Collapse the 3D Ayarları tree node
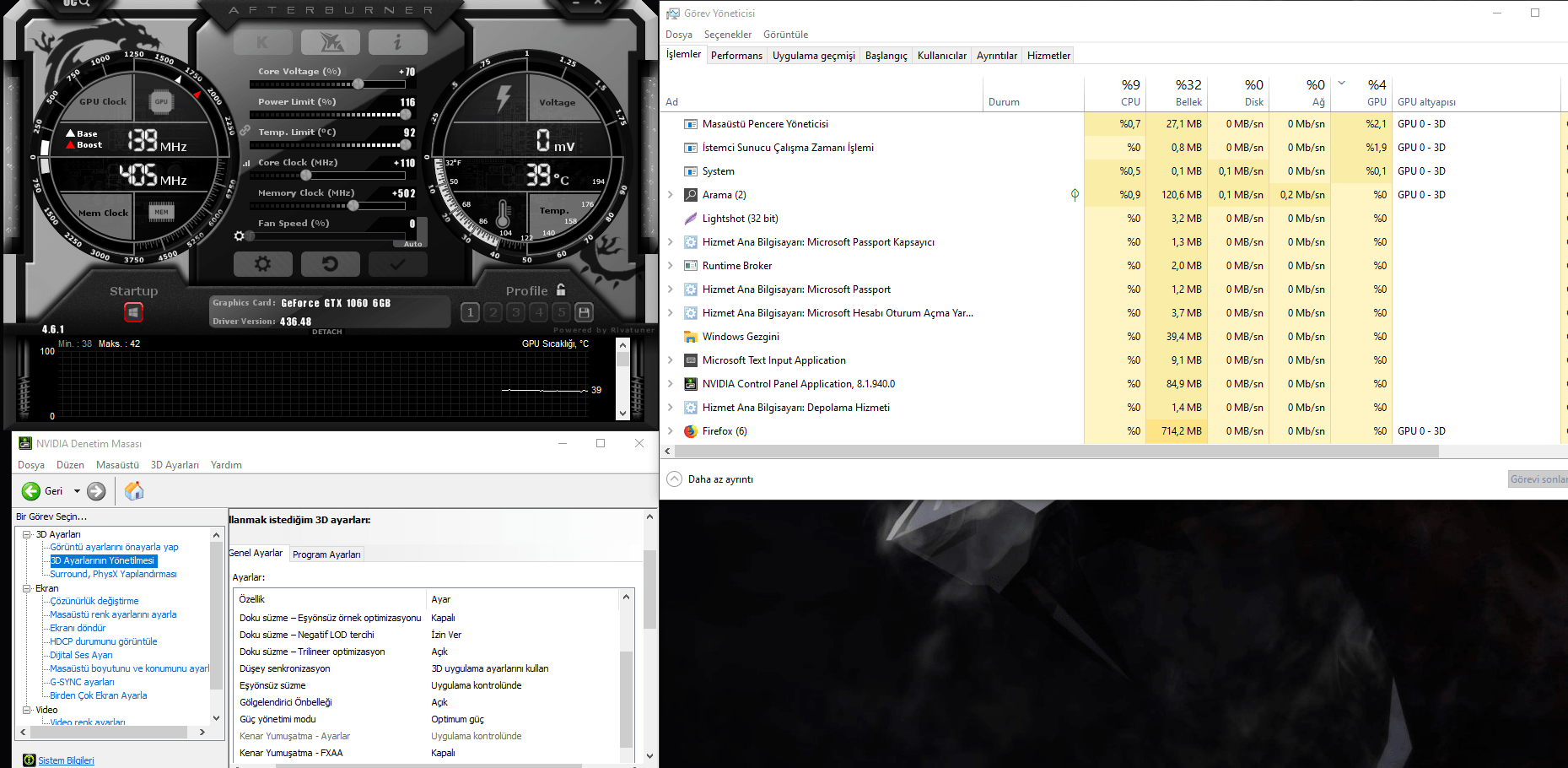 click(27, 534)
